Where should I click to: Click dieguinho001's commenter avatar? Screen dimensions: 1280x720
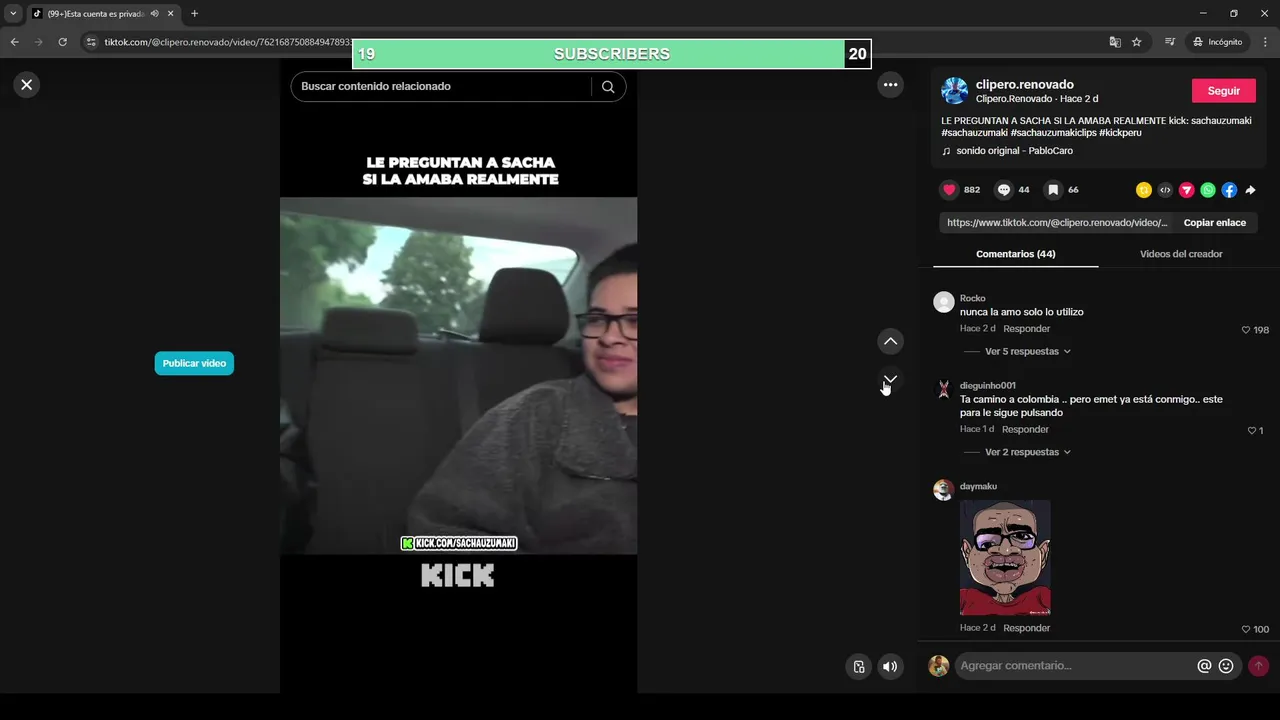click(x=943, y=390)
